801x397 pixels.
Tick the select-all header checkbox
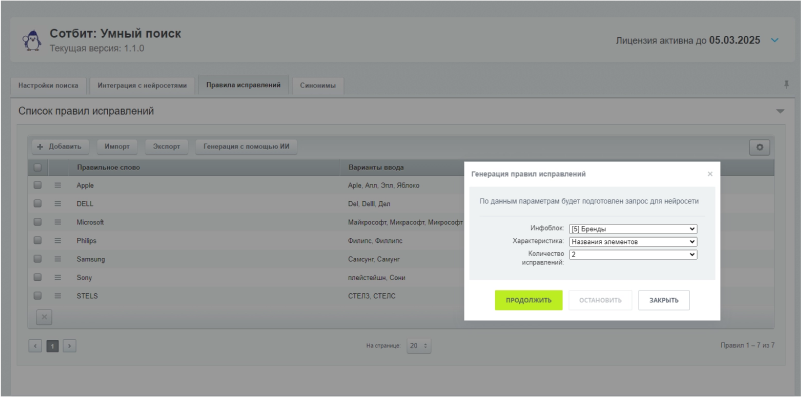37,167
